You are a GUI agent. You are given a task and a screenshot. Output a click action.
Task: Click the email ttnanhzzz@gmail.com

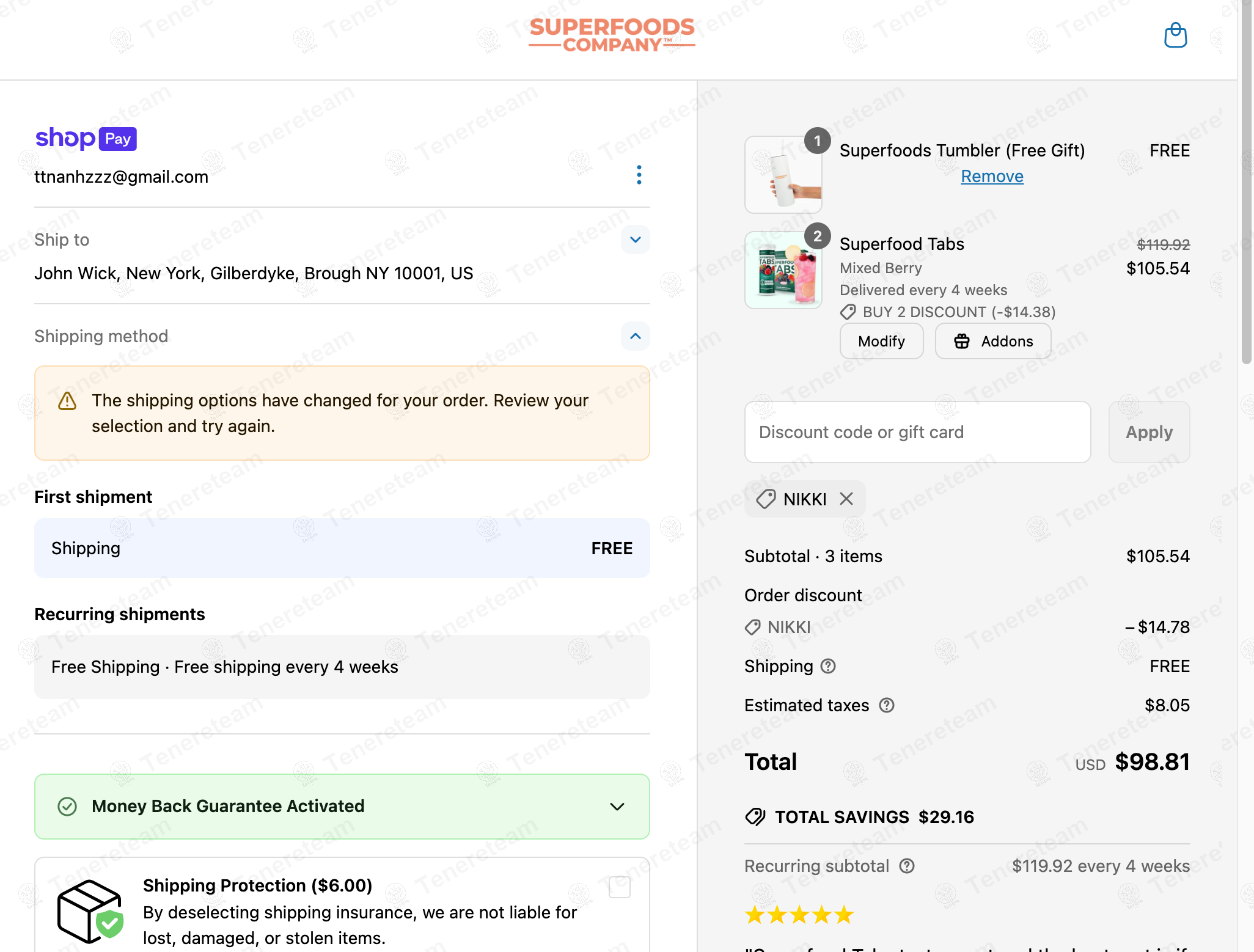click(121, 177)
